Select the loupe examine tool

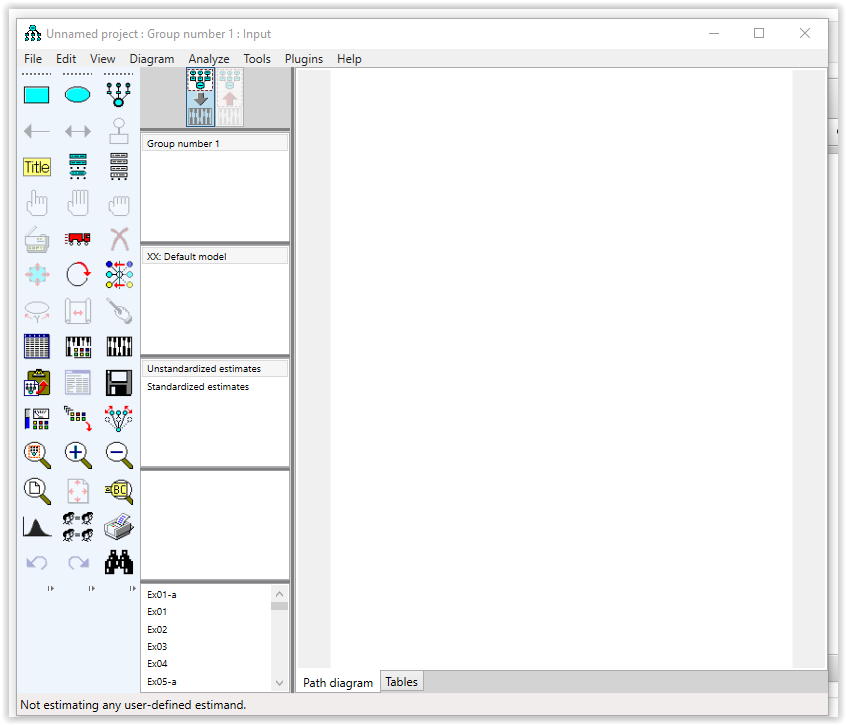pos(119,491)
